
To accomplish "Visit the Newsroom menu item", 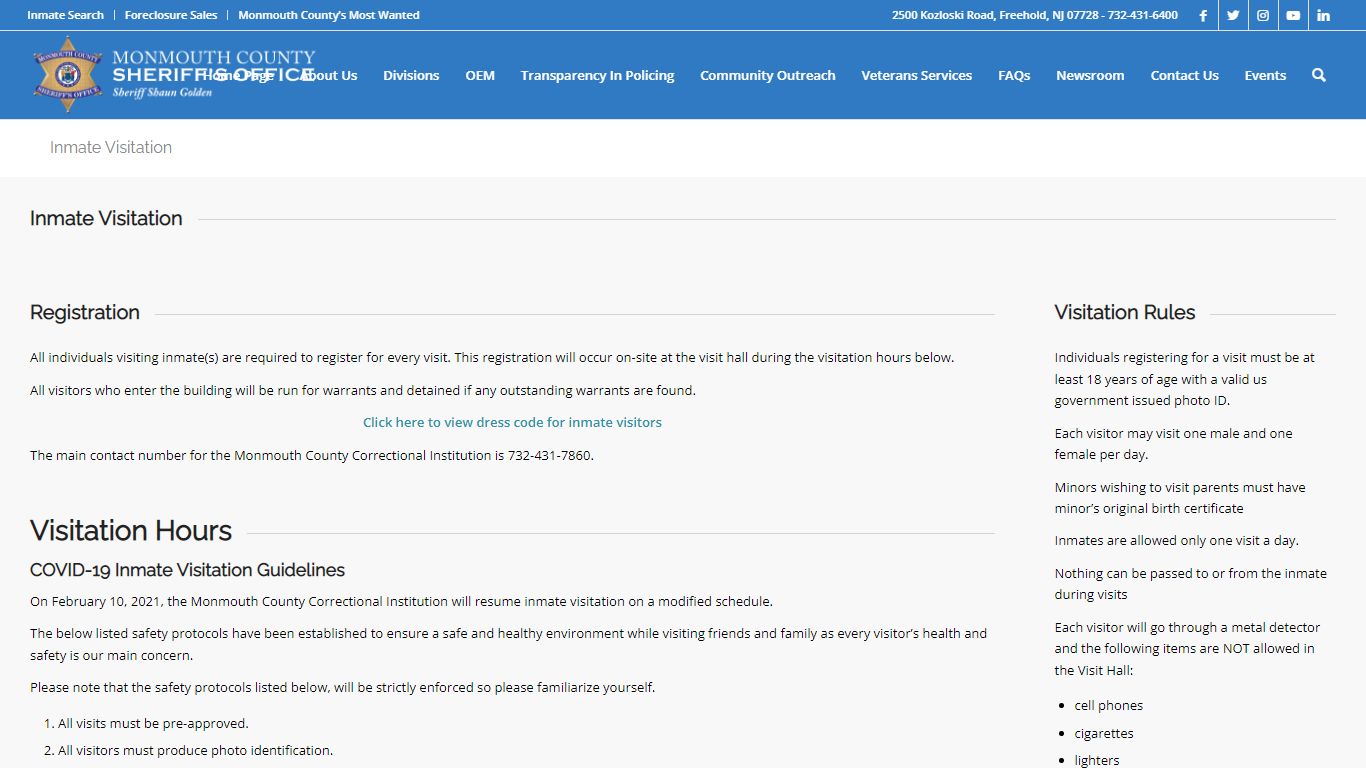I will pyautogui.click(x=1090, y=75).
